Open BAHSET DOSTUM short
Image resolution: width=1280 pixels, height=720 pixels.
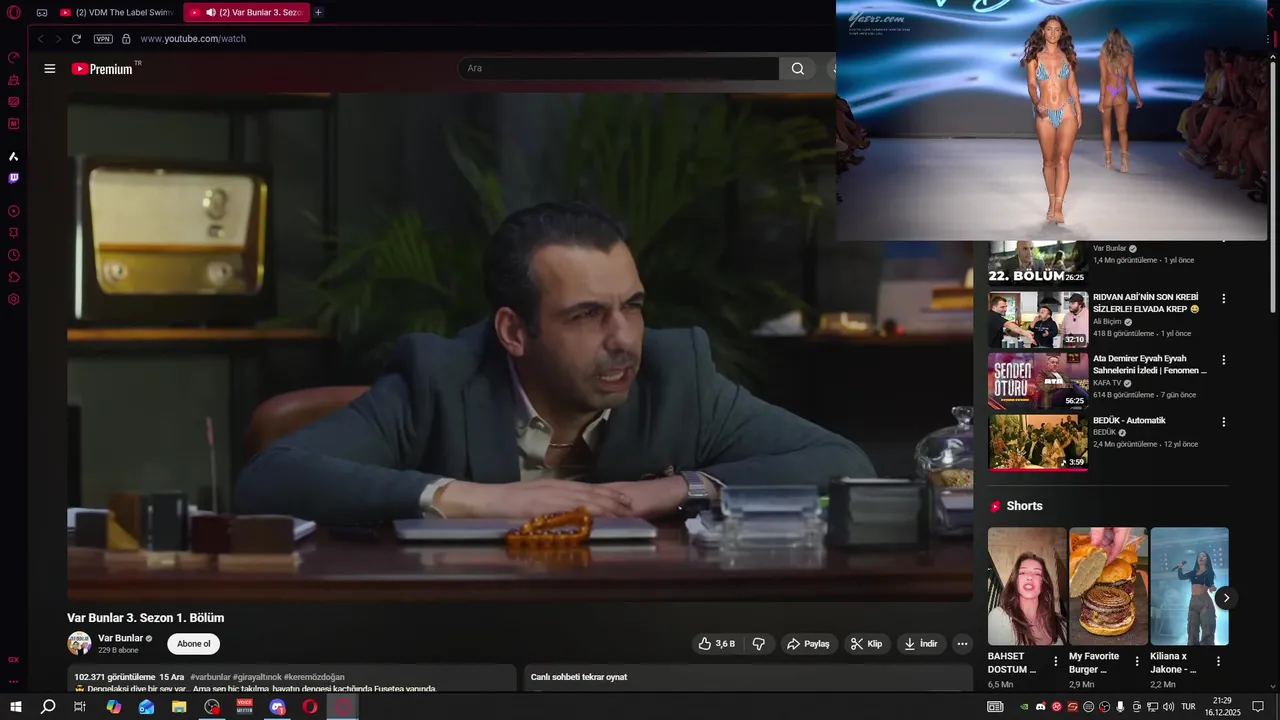coord(1027,586)
